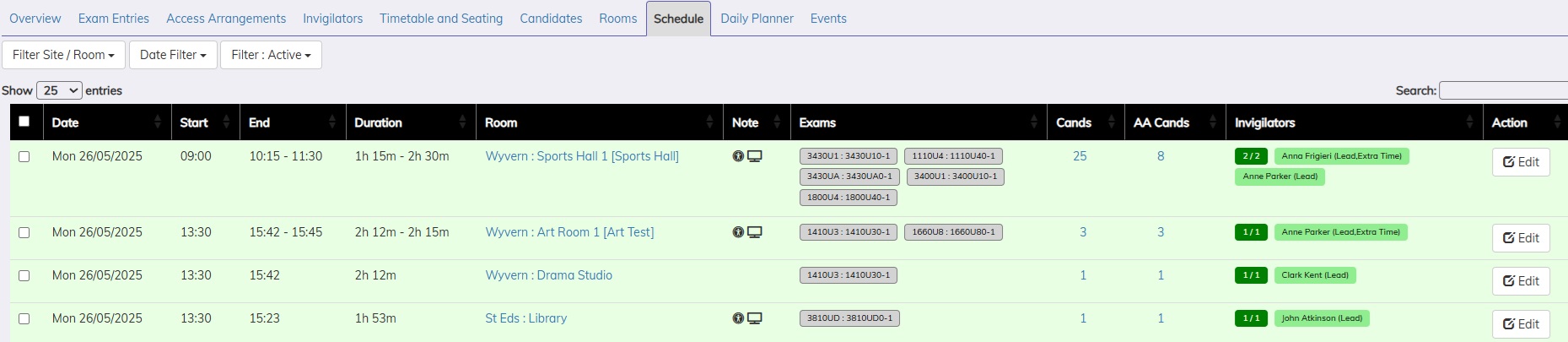Open the Filter Site / Room dropdown
The image size is (1568, 342).
pyautogui.click(x=63, y=55)
